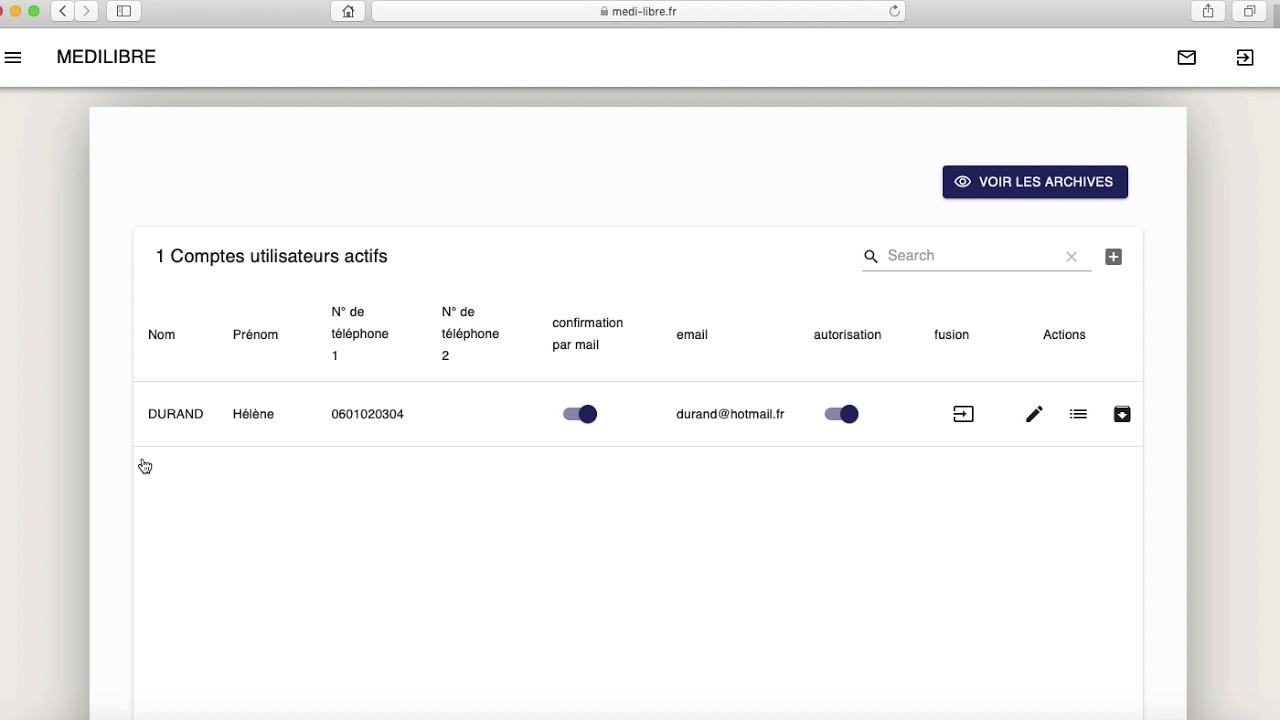1280x720 pixels.
Task: Click the Nom column header
Action: click(161, 335)
